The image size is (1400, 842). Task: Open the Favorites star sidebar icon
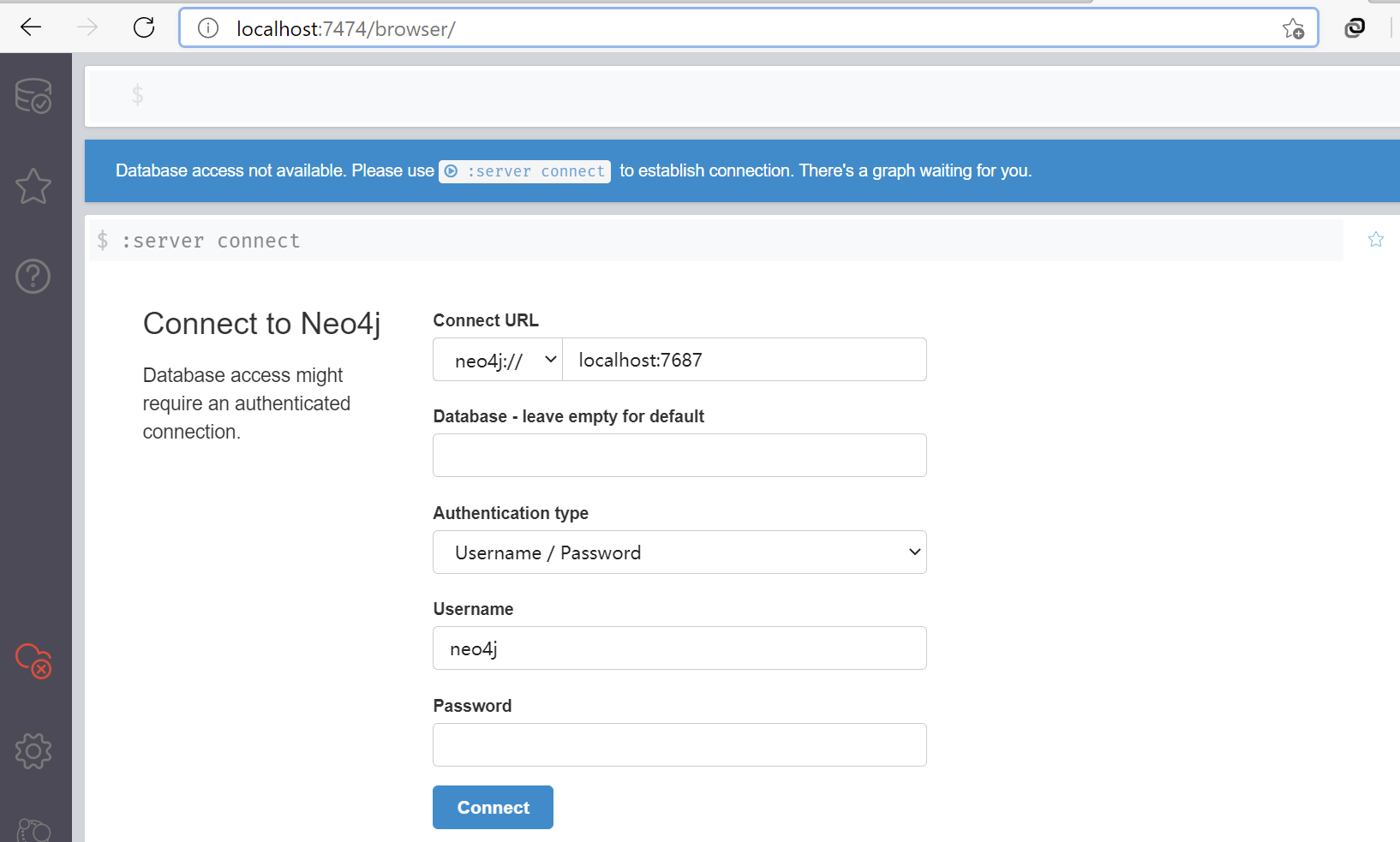click(33, 186)
